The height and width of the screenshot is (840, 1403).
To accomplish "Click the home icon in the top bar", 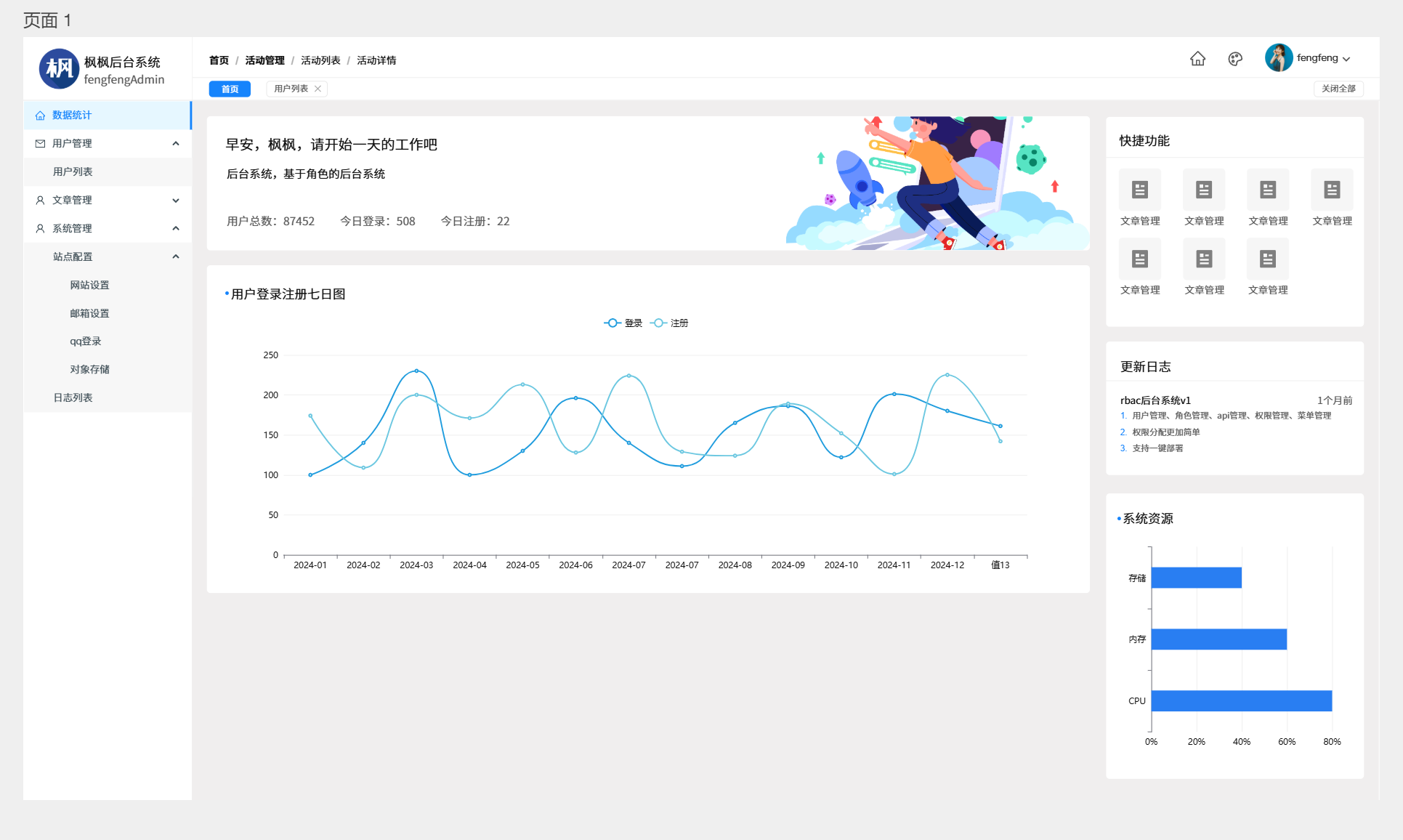I will click(x=1197, y=59).
